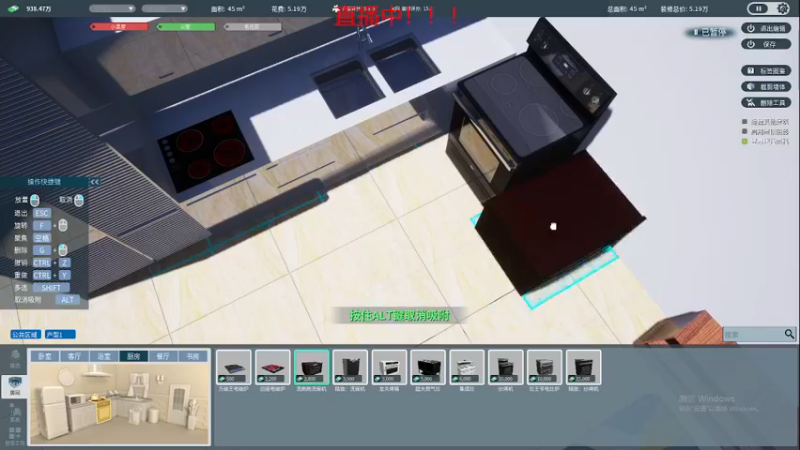Select the public area tag (公共区域)

click(26, 335)
